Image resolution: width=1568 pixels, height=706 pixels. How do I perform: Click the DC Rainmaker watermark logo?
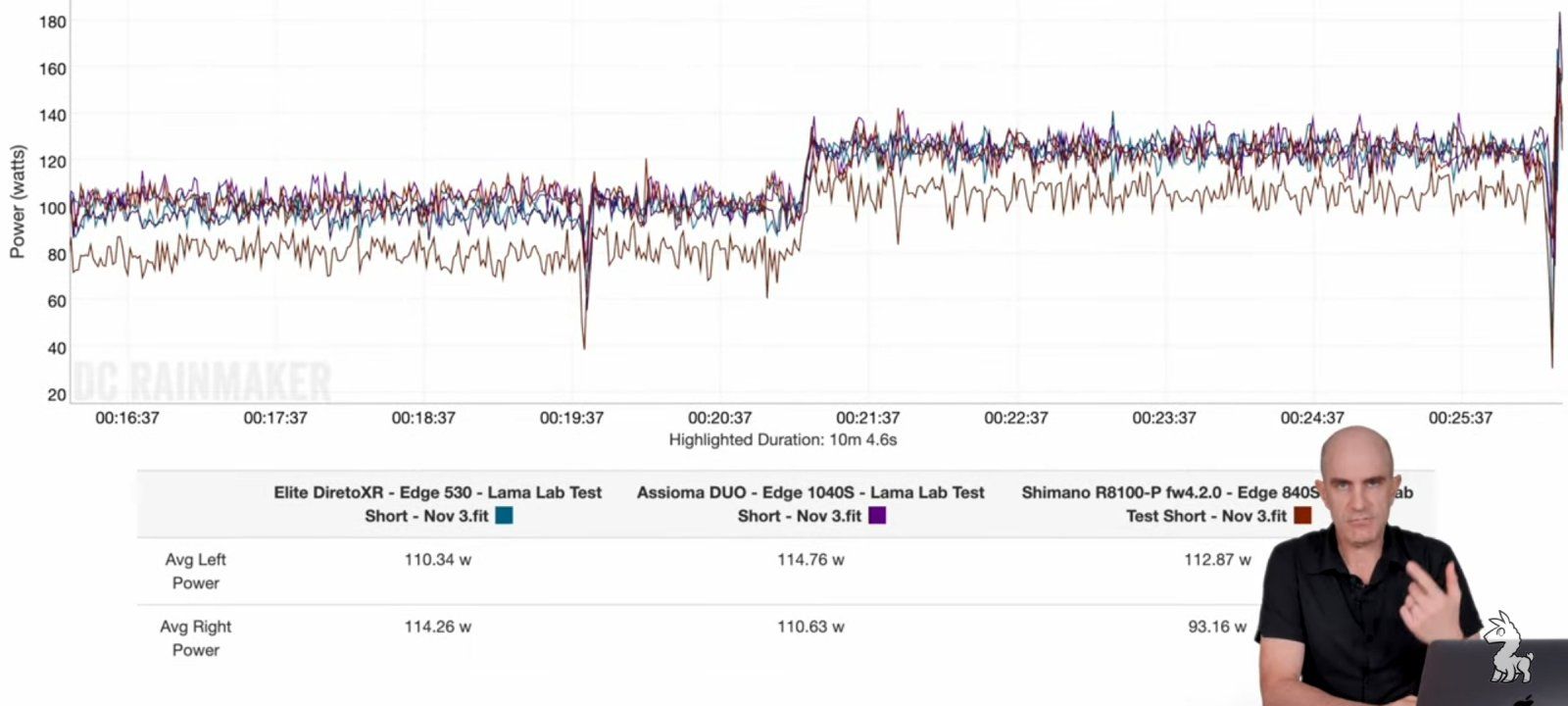click(x=203, y=381)
